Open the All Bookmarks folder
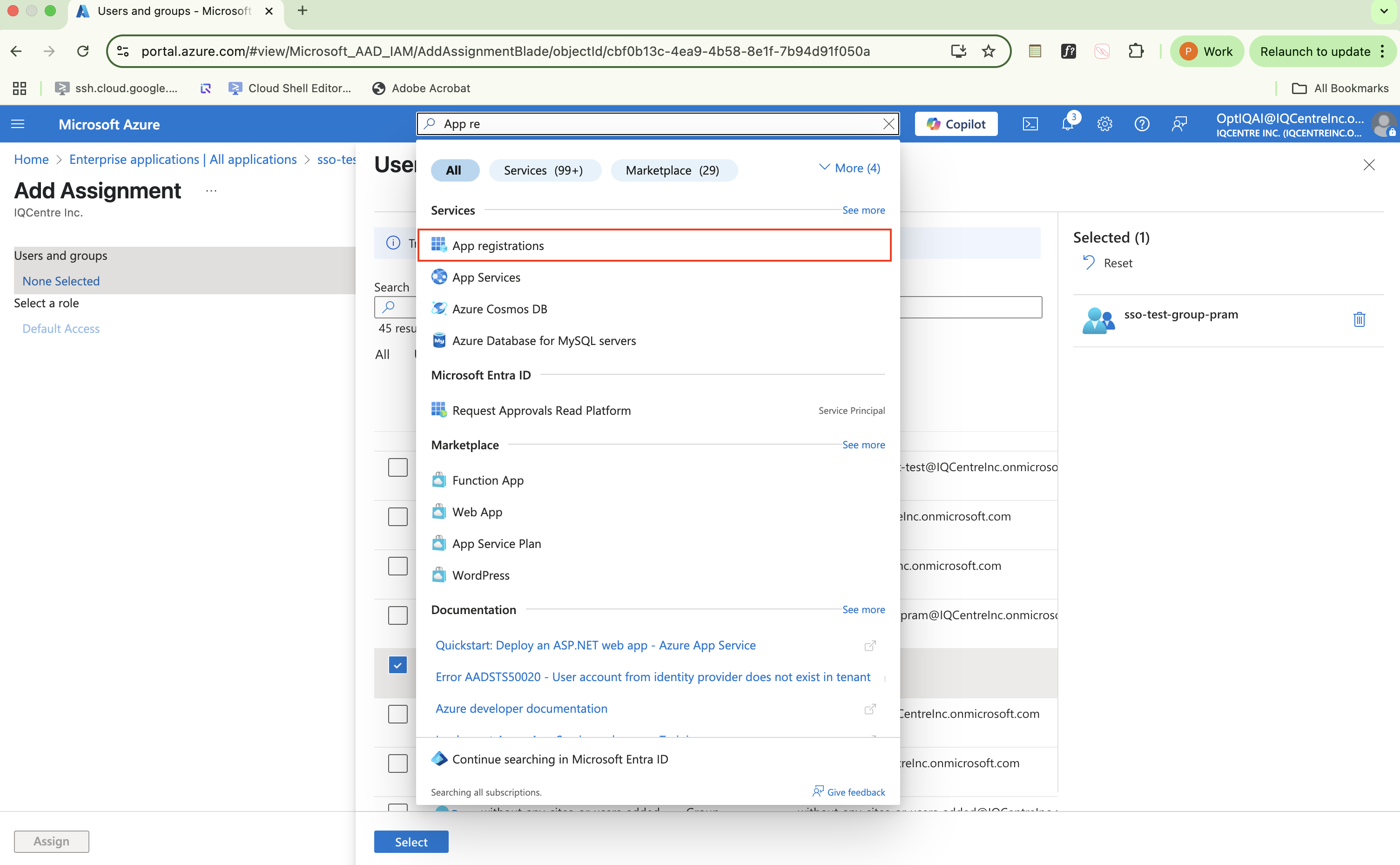 click(x=1340, y=88)
